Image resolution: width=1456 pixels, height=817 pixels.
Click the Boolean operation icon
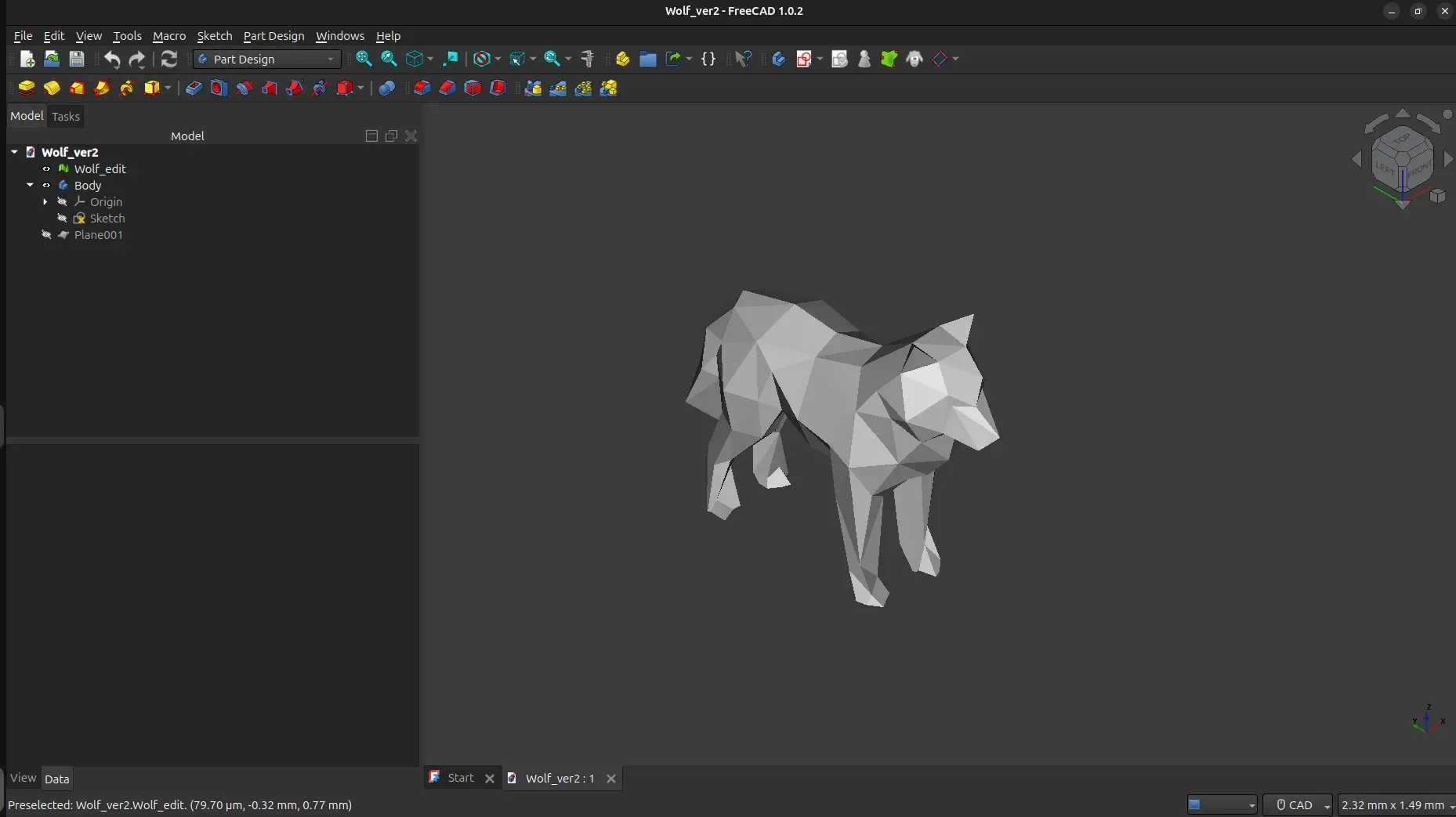386,88
